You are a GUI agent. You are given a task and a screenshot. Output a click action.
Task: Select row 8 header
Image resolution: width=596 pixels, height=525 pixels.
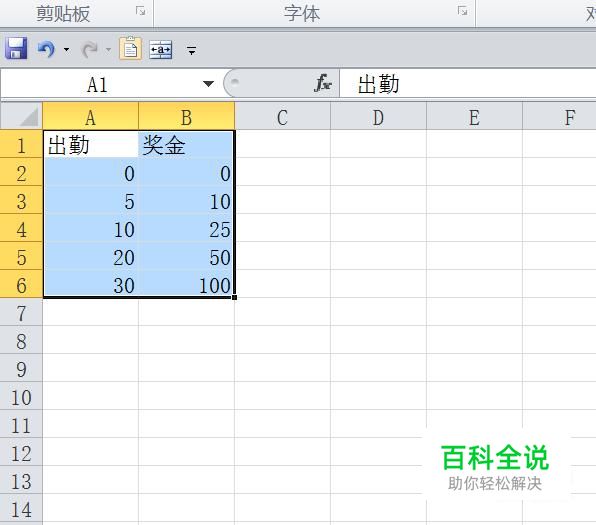click(21, 340)
